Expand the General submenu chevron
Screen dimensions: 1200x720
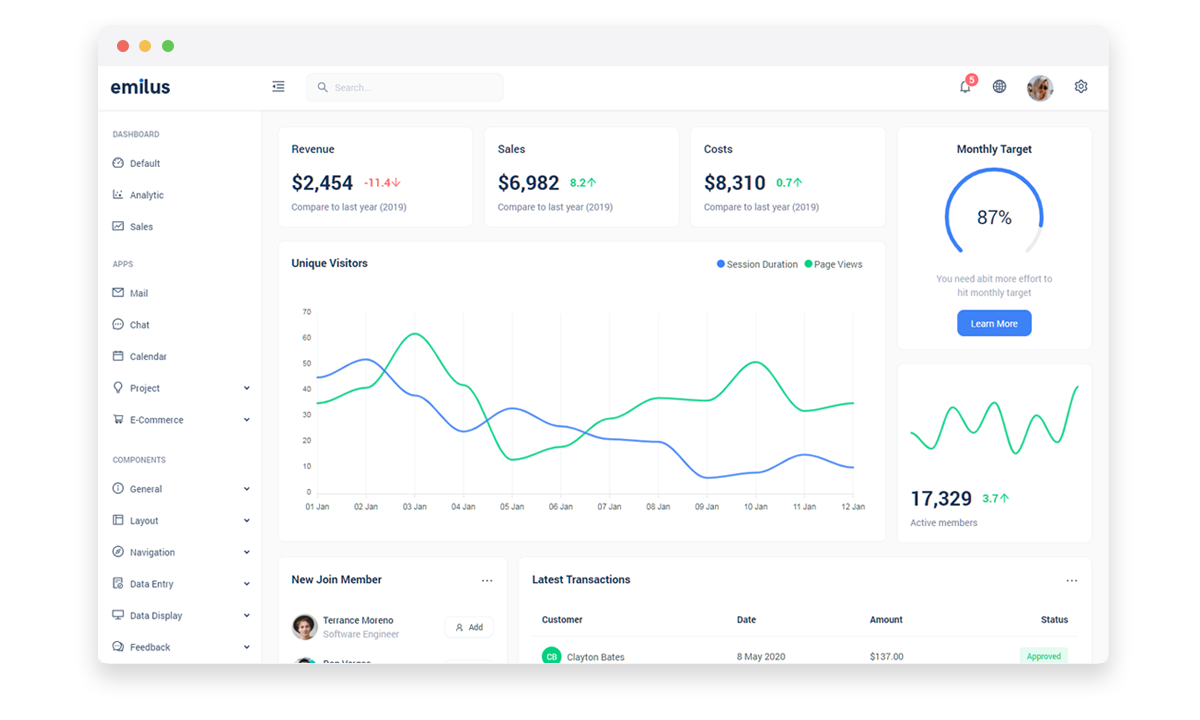(247, 489)
